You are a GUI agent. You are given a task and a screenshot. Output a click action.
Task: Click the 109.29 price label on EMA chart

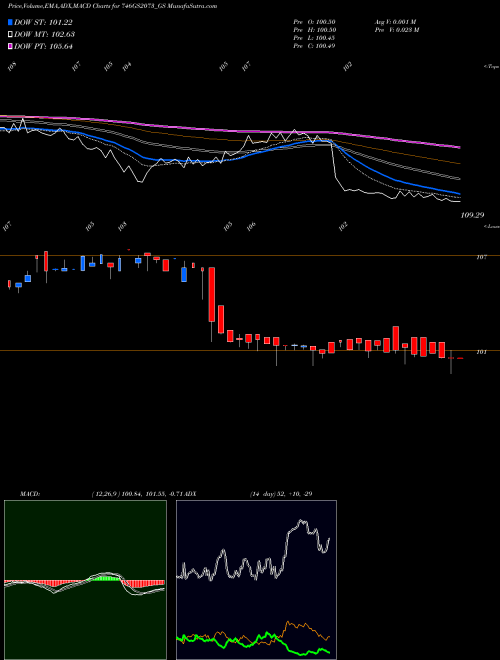472,215
